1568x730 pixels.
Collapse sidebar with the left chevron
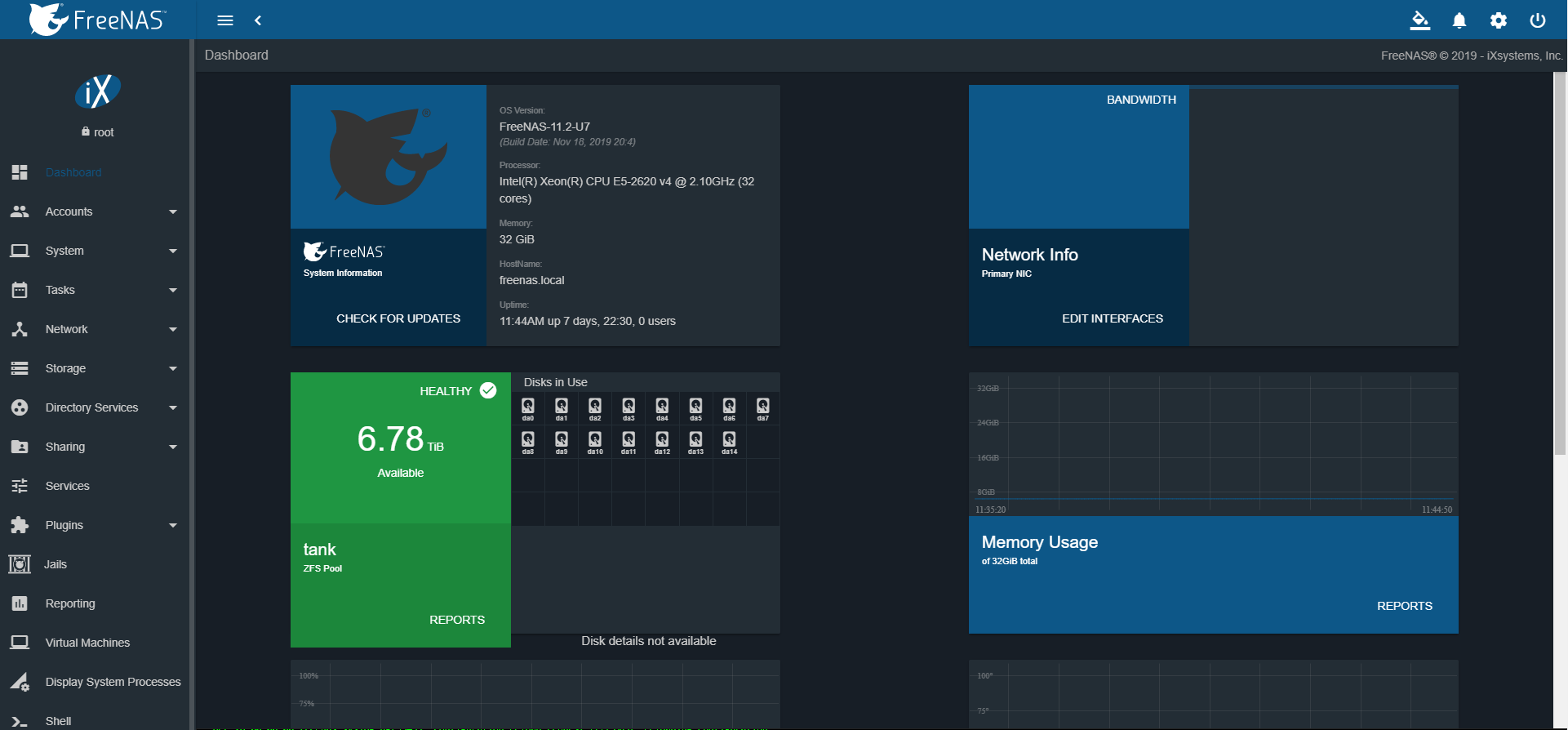click(x=258, y=20)
